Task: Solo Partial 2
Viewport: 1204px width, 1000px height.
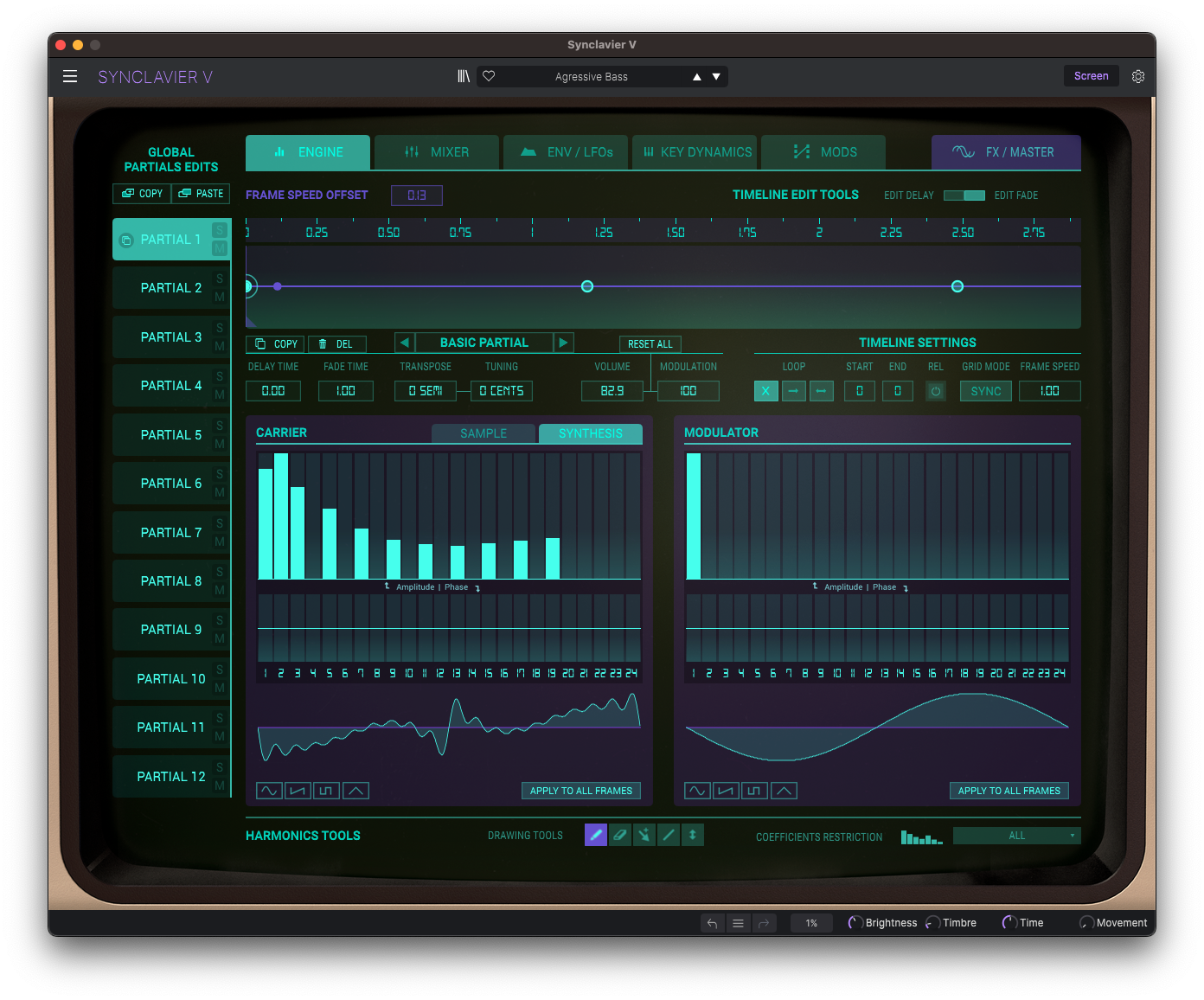Action: pyautogui.click(x=220, y=279)
